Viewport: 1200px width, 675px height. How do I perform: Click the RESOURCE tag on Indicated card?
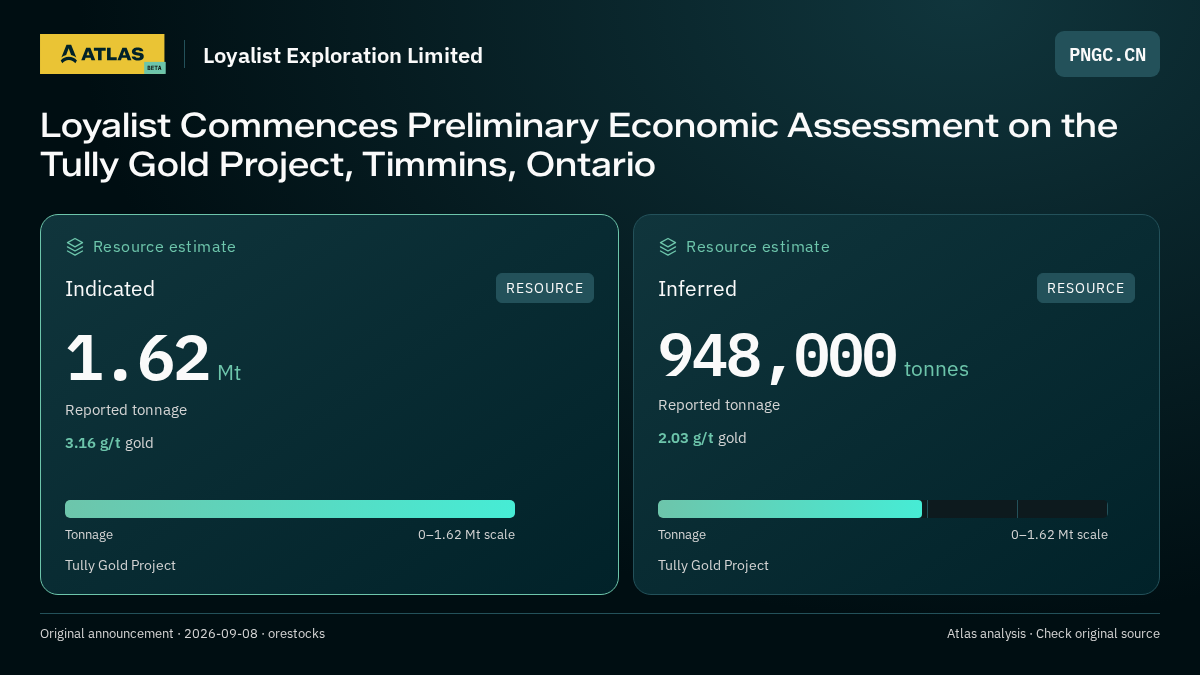(x=545, y=288)
